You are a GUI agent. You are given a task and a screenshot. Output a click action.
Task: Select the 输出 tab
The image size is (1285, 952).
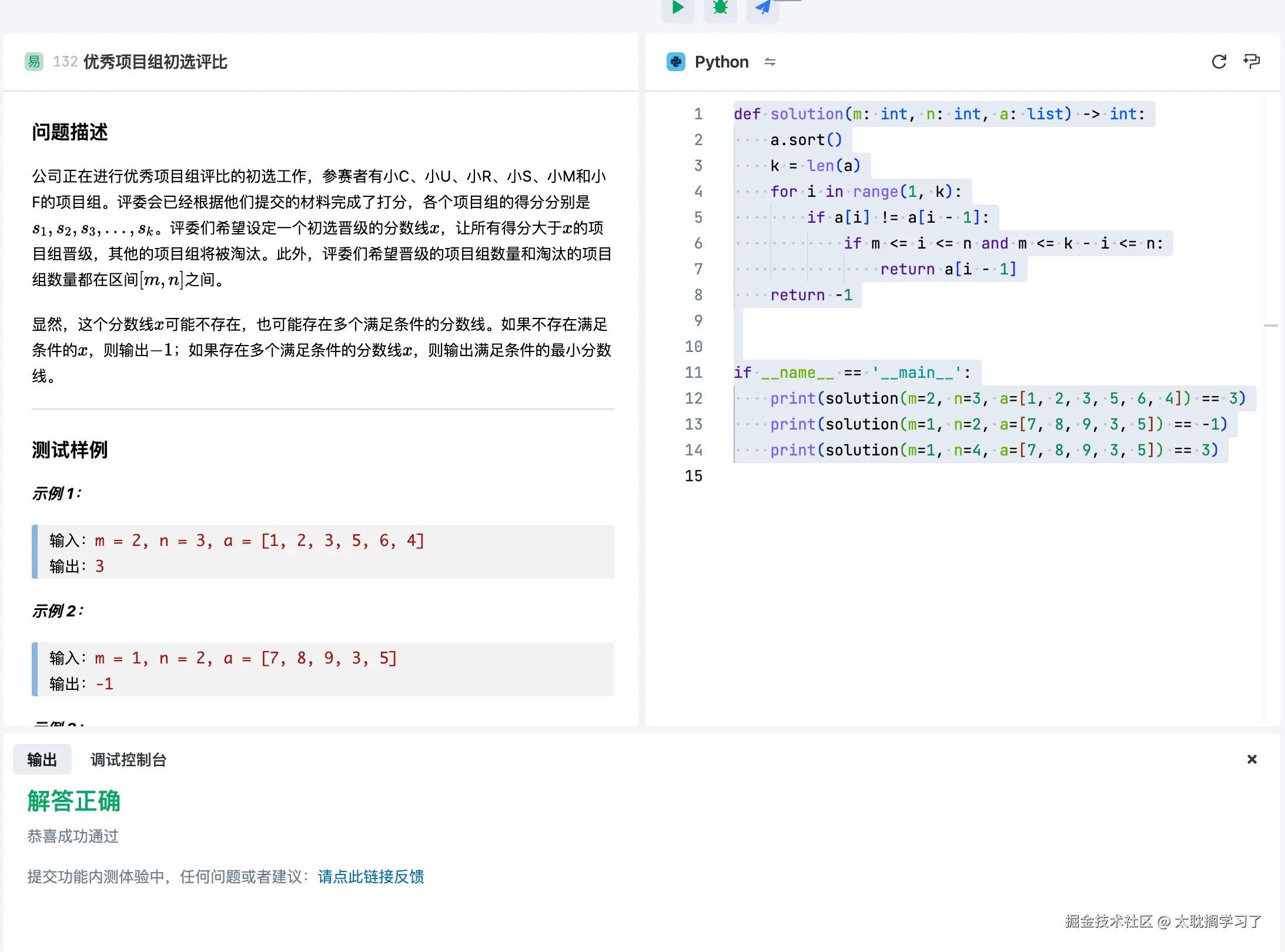(x=42, y=759)
